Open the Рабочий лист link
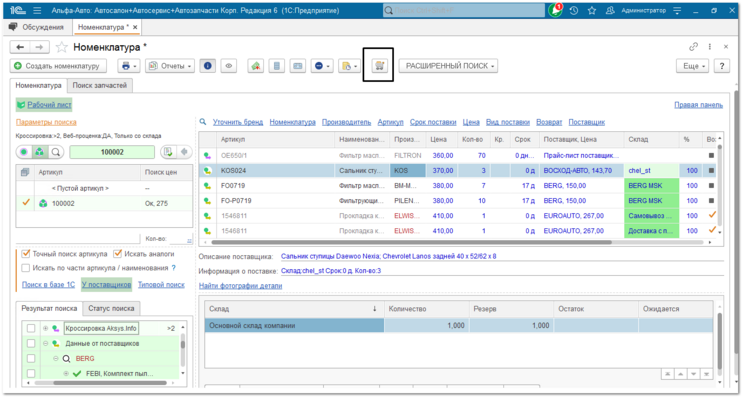This screenshot has width=743, height=398. coord(49,105)
